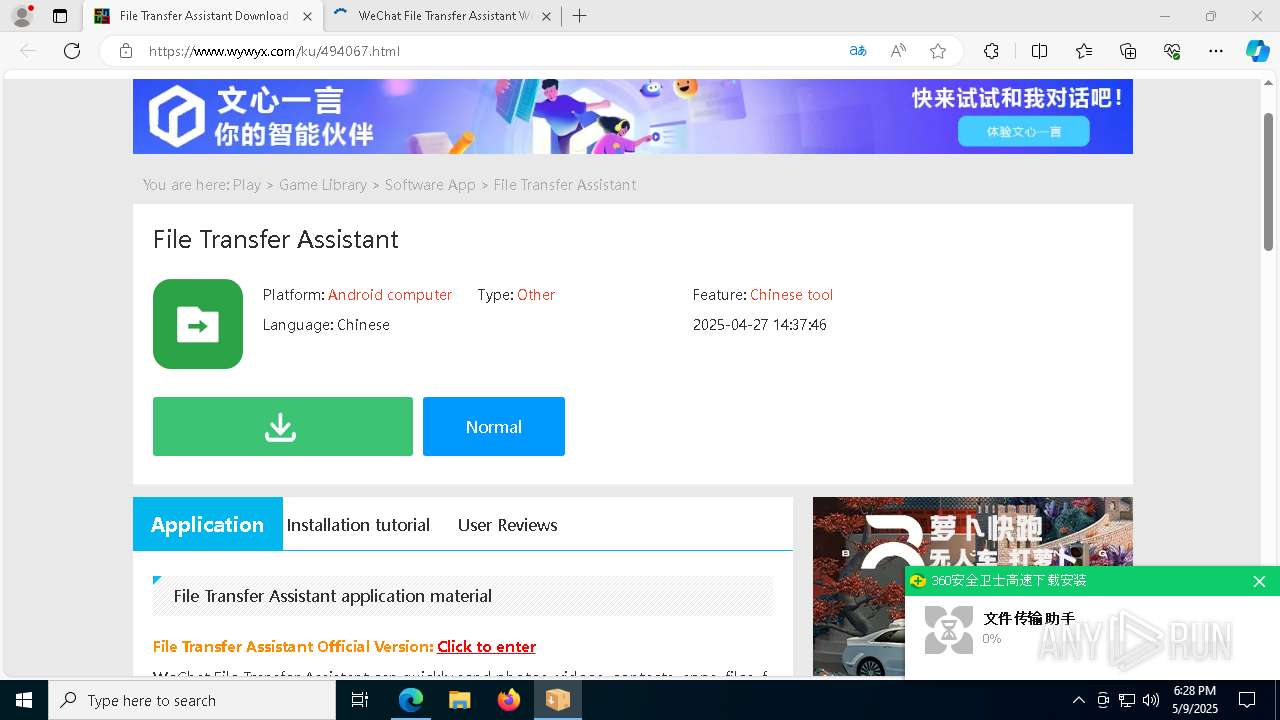This screenshot has width=1280, height=720.
Task: Switch to User Reviews tab
Action: (508, 525)
